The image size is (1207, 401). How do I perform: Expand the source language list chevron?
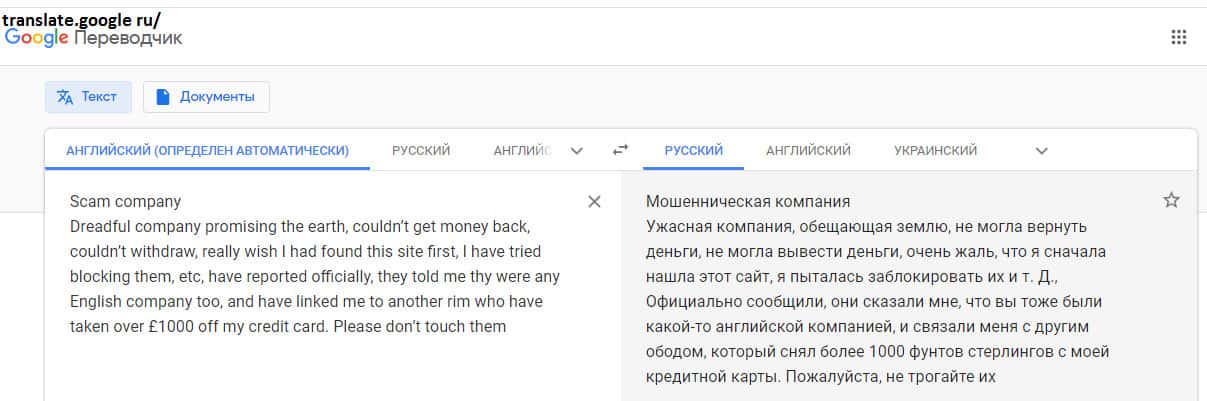click(576, 151)
